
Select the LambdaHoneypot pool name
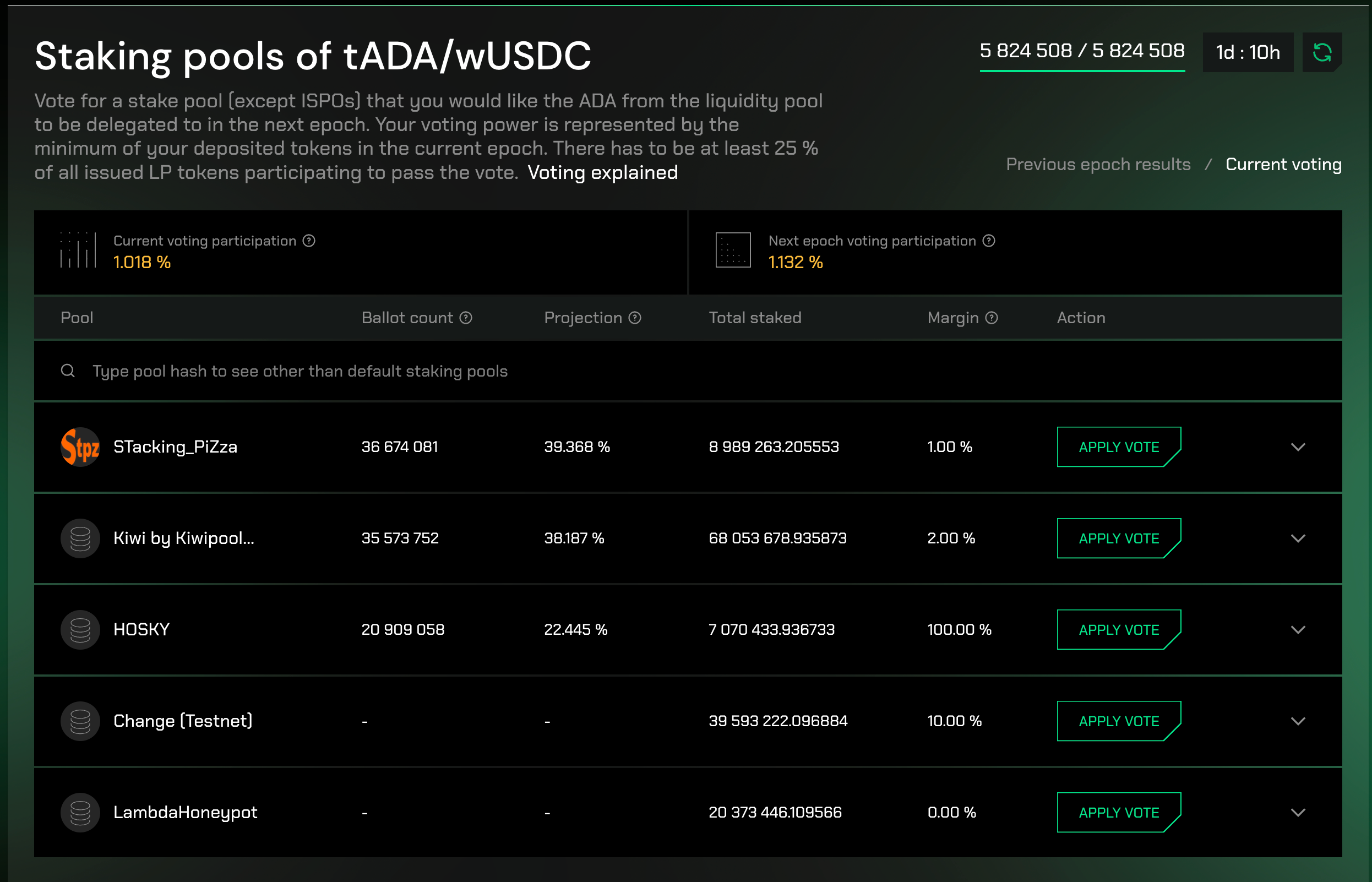[186, 813]
